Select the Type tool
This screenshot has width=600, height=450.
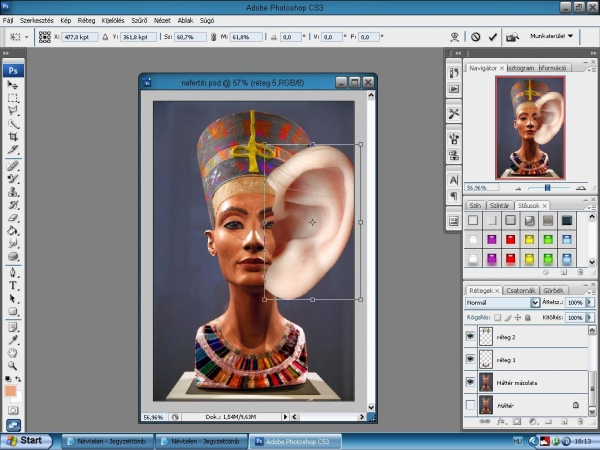point(13,285)
